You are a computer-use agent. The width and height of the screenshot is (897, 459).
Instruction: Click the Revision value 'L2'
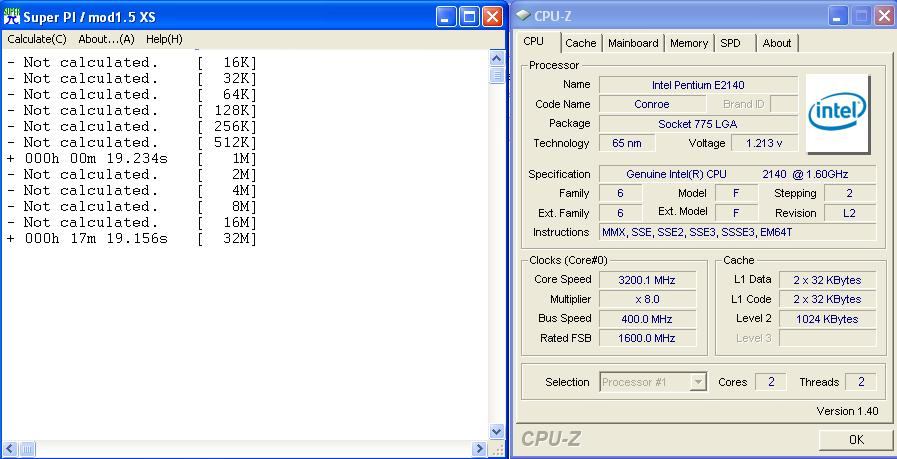pyautogui.click(x=850, y=213)
